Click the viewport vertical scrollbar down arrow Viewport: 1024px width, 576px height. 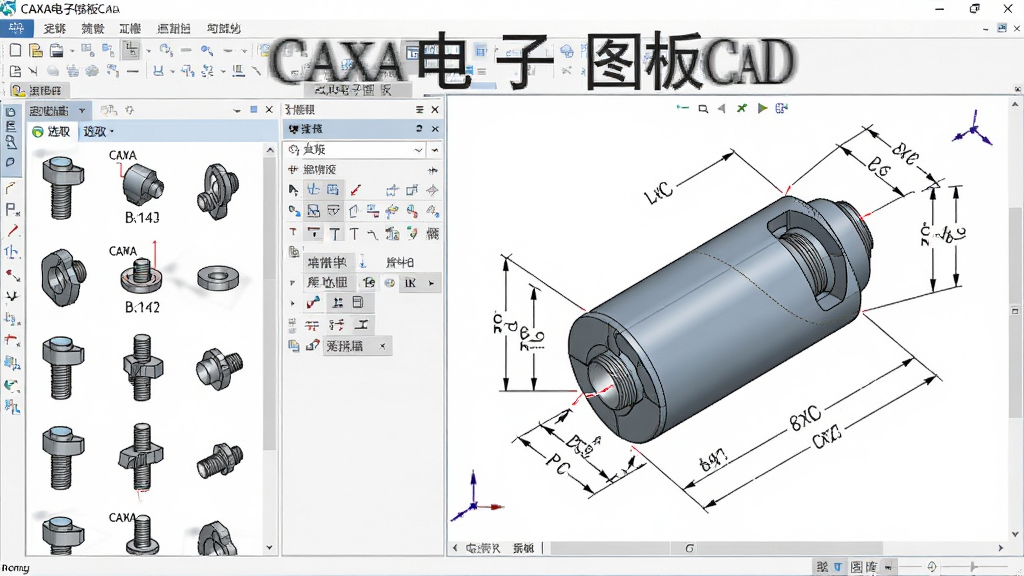(1015, 534)
